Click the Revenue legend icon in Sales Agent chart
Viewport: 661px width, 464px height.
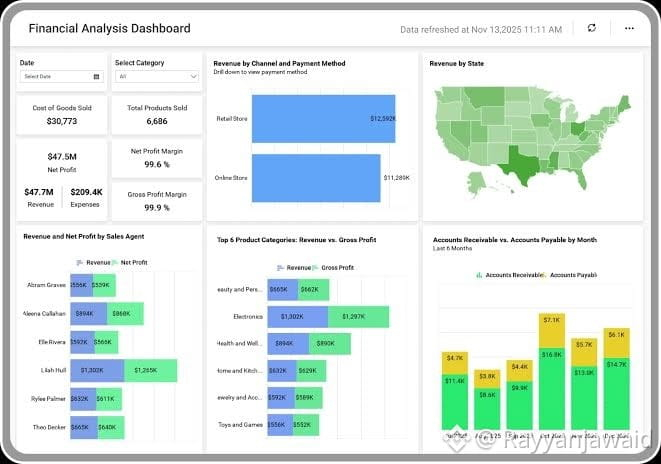80,263
